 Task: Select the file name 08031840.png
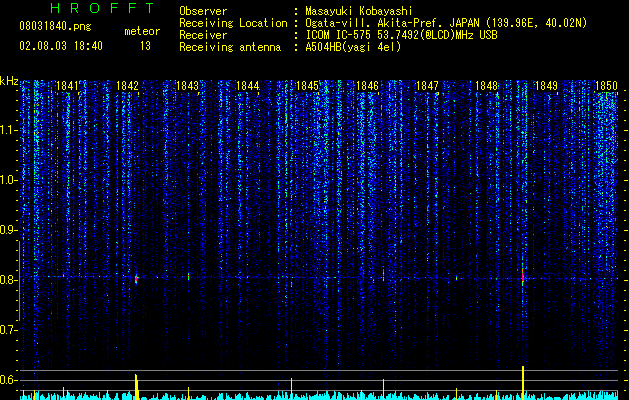55,26
